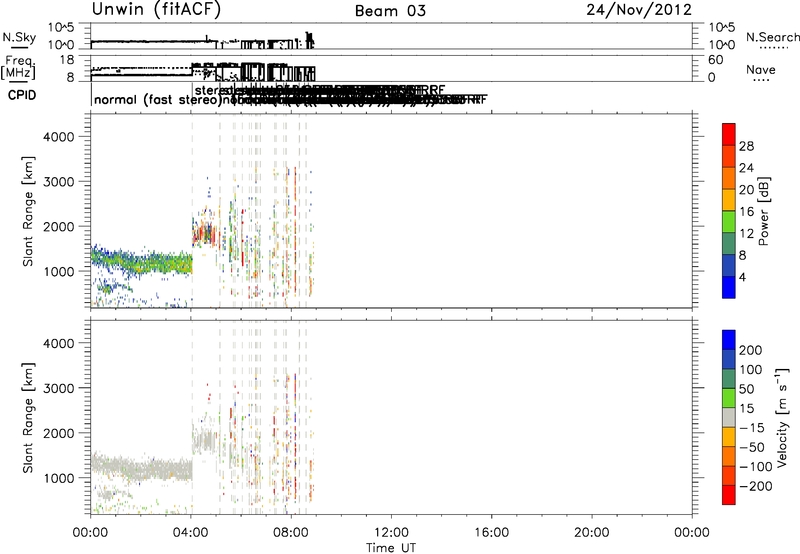800x554 pixels.
Task: Select the 'Beam 03' heading
Action: coord(390,11)
